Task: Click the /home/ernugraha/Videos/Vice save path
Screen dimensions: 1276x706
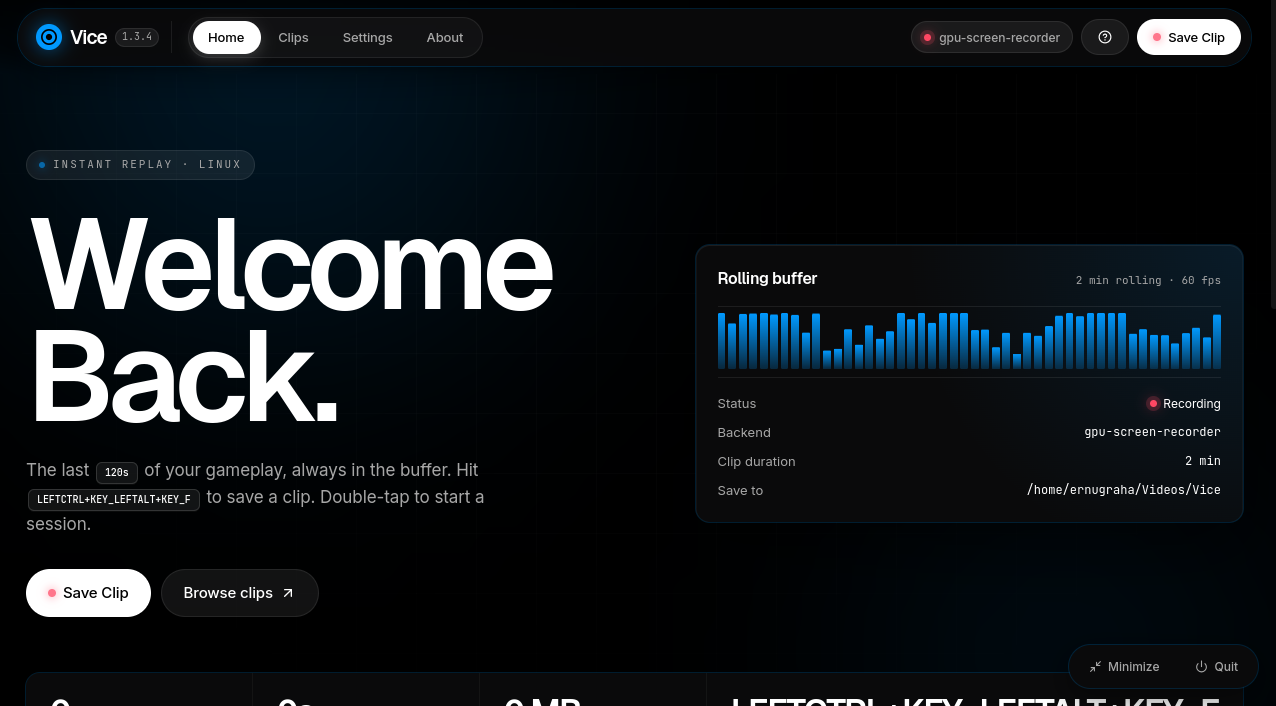Action: pos(1123,490)
